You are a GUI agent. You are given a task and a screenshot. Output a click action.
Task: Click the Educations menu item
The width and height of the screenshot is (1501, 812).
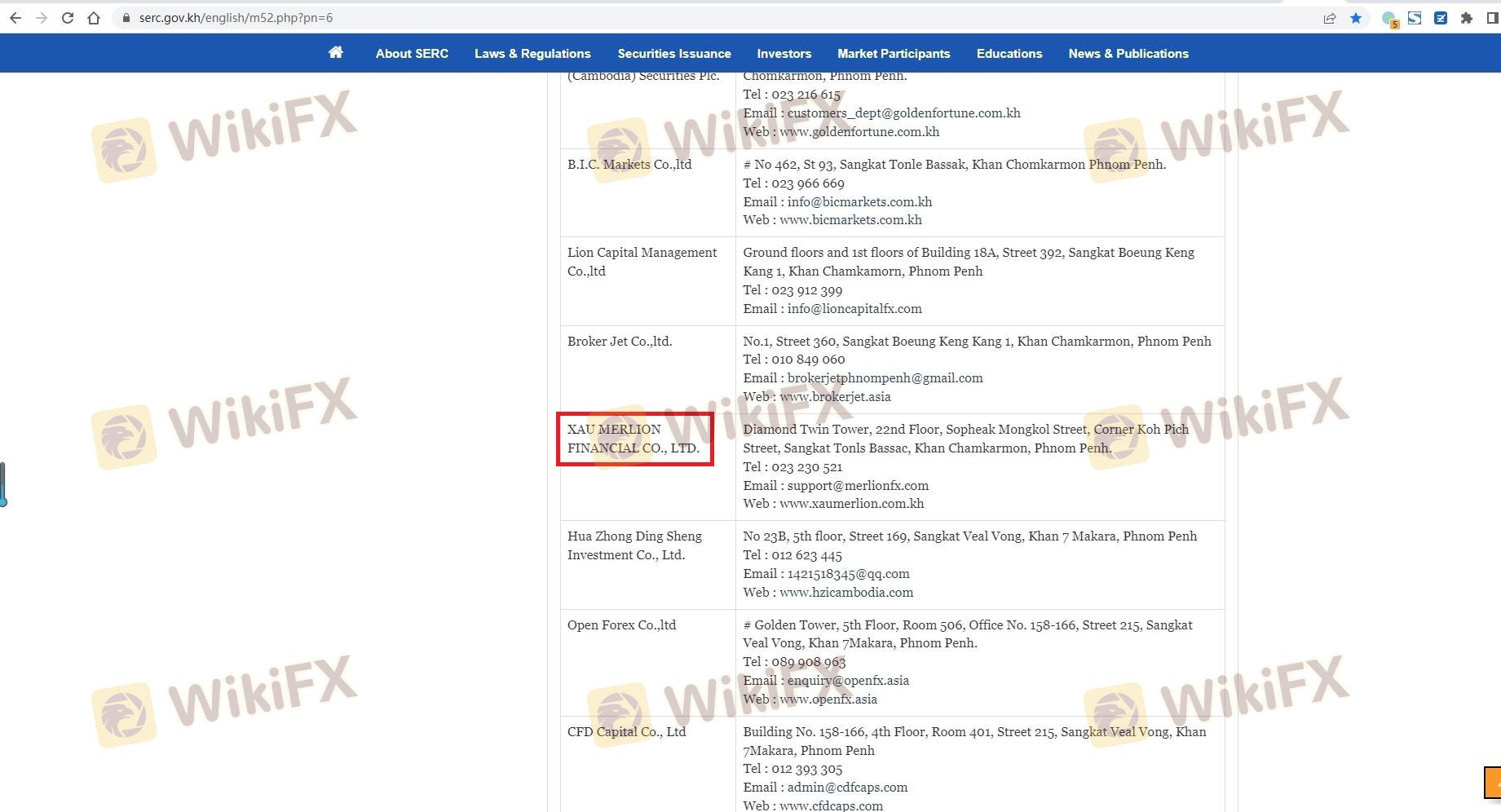1009,54
